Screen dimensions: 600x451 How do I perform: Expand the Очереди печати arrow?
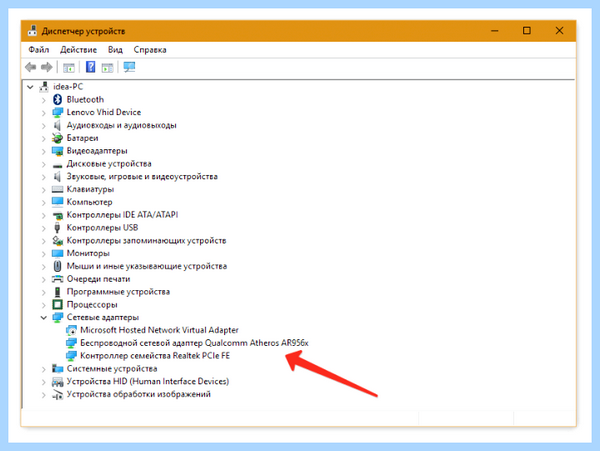coord(44,280)
